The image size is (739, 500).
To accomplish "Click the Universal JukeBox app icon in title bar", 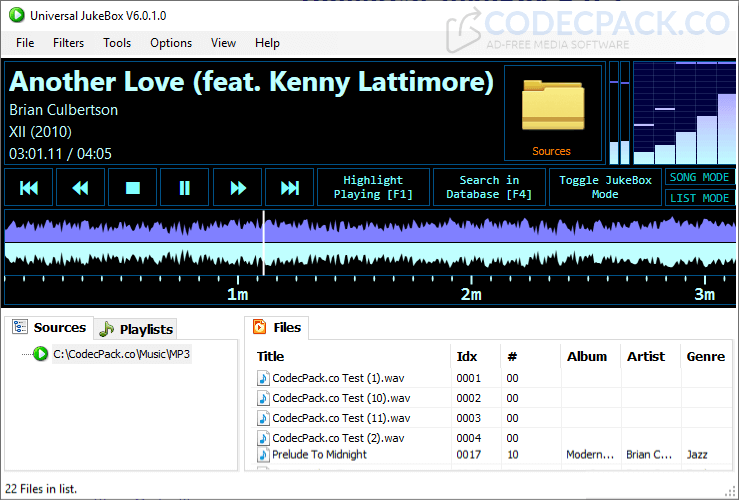I will point(16,15).
